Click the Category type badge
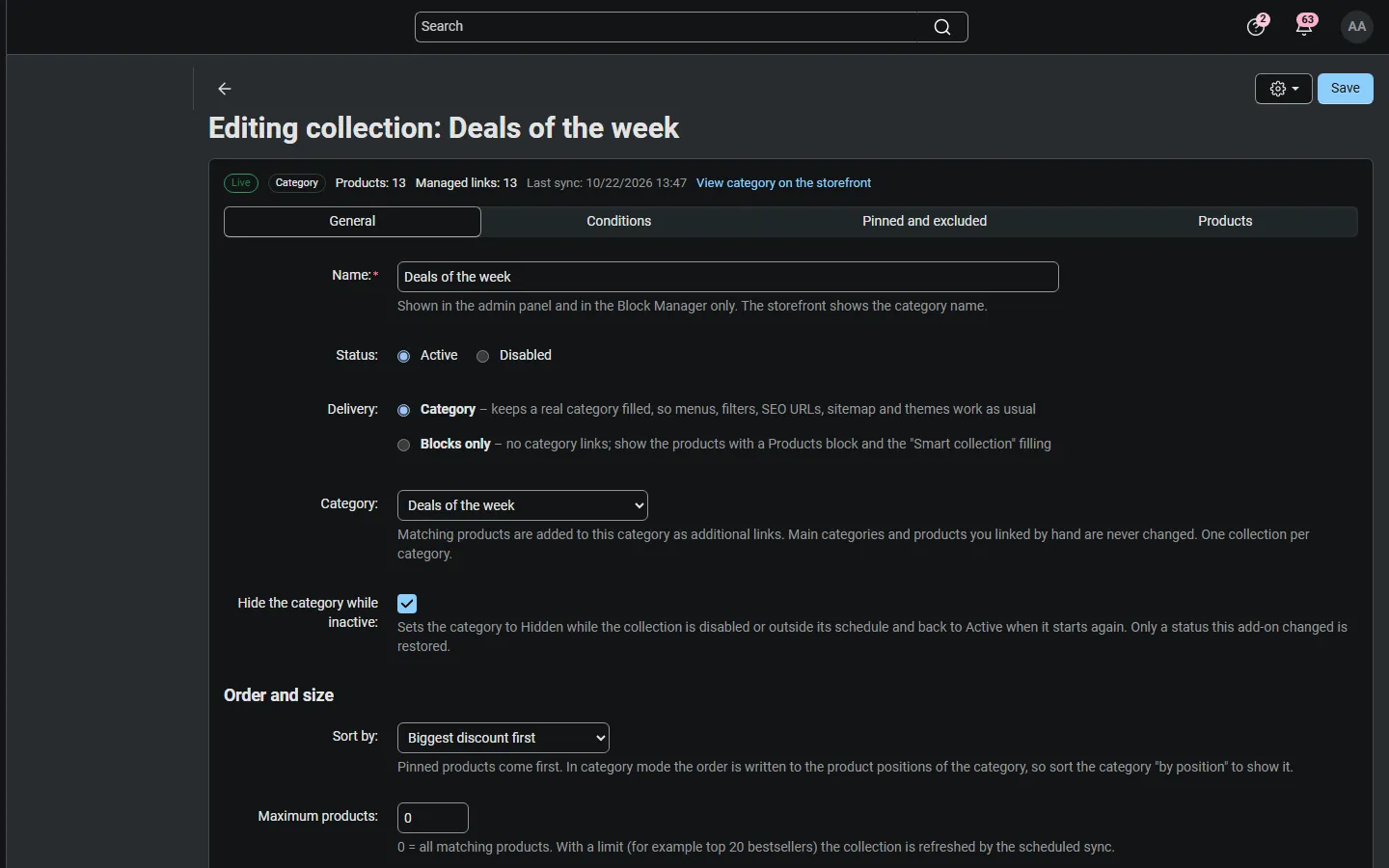 [297, 183]
